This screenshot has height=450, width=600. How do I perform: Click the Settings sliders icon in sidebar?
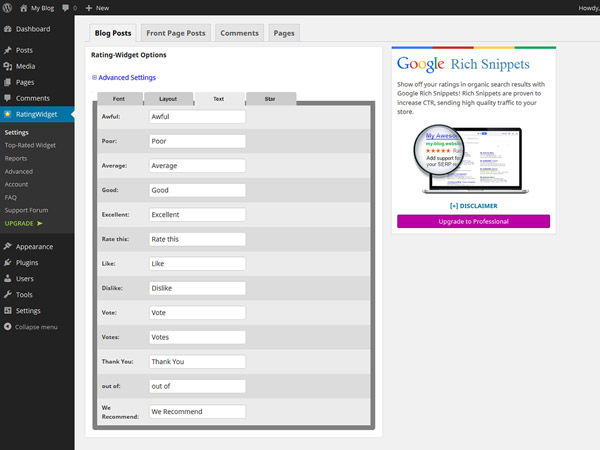pos(8,311)
